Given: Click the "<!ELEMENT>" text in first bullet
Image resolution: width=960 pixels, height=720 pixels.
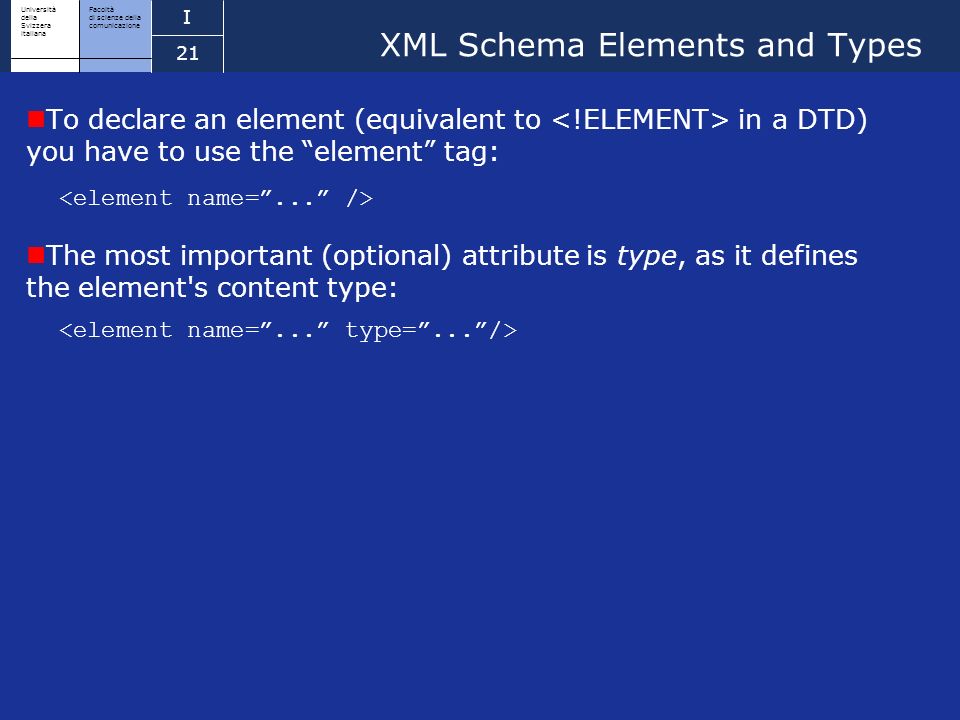Looking at the screenshot, I should (x=640, y=119).
